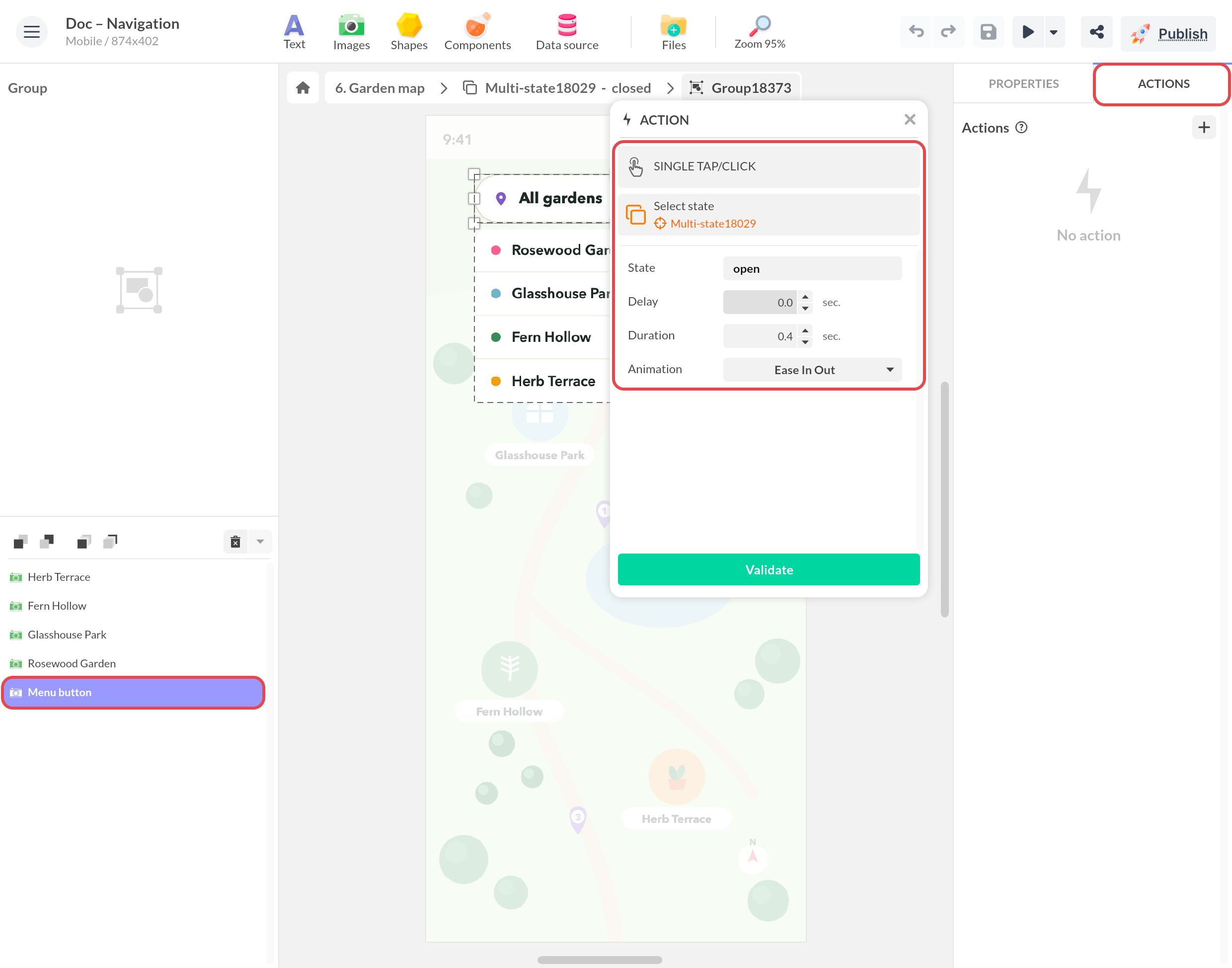Select the Menu button layer
Screen dimensions: 1232x968
(x=133, y=693)
